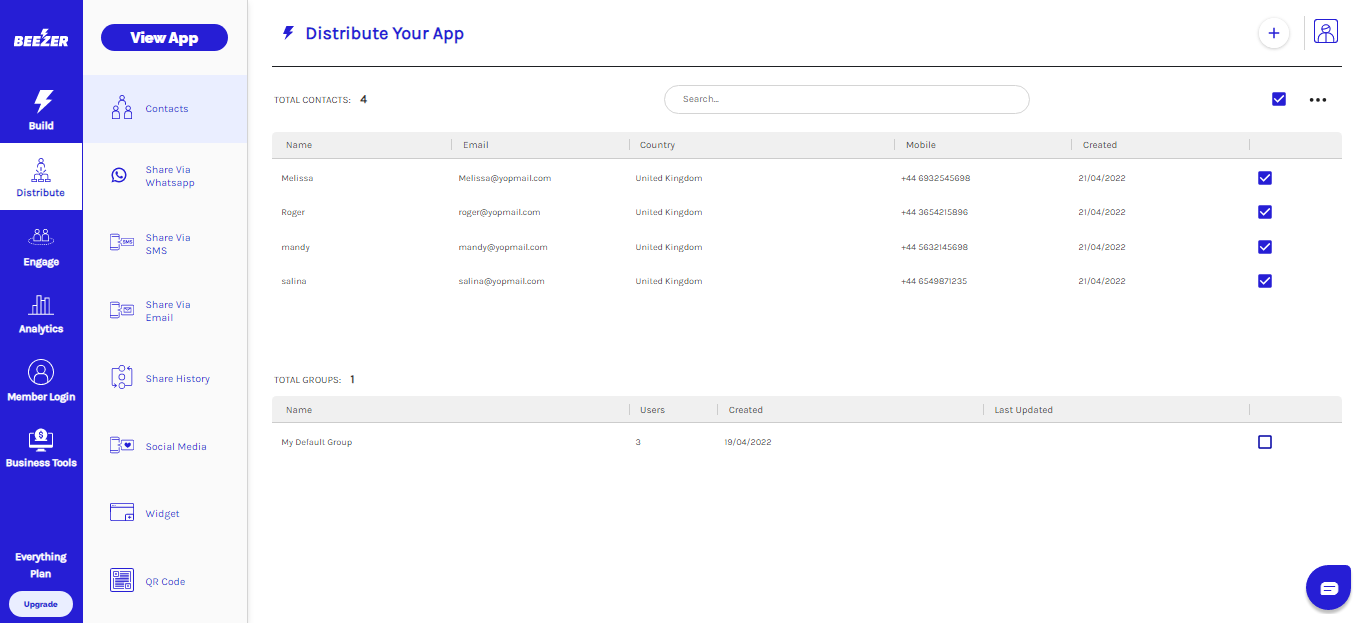Click the Beezer logo
Viewport: 1366px width, 623px height.
(41, 38)
